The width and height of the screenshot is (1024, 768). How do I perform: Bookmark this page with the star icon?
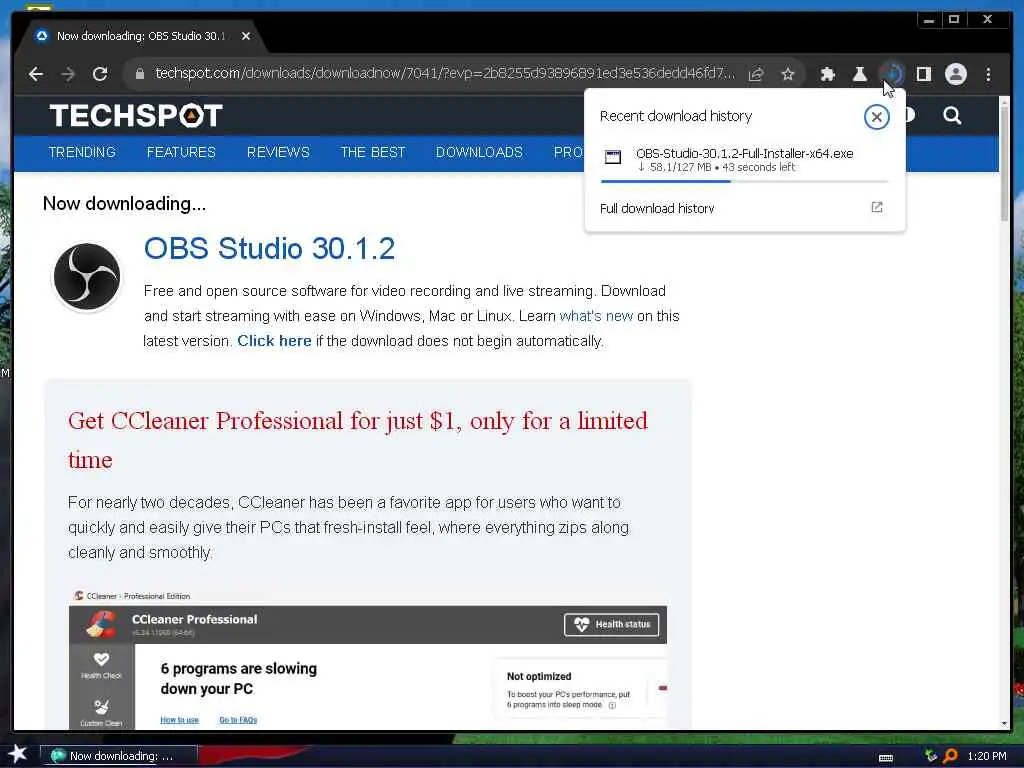[788, 74]
